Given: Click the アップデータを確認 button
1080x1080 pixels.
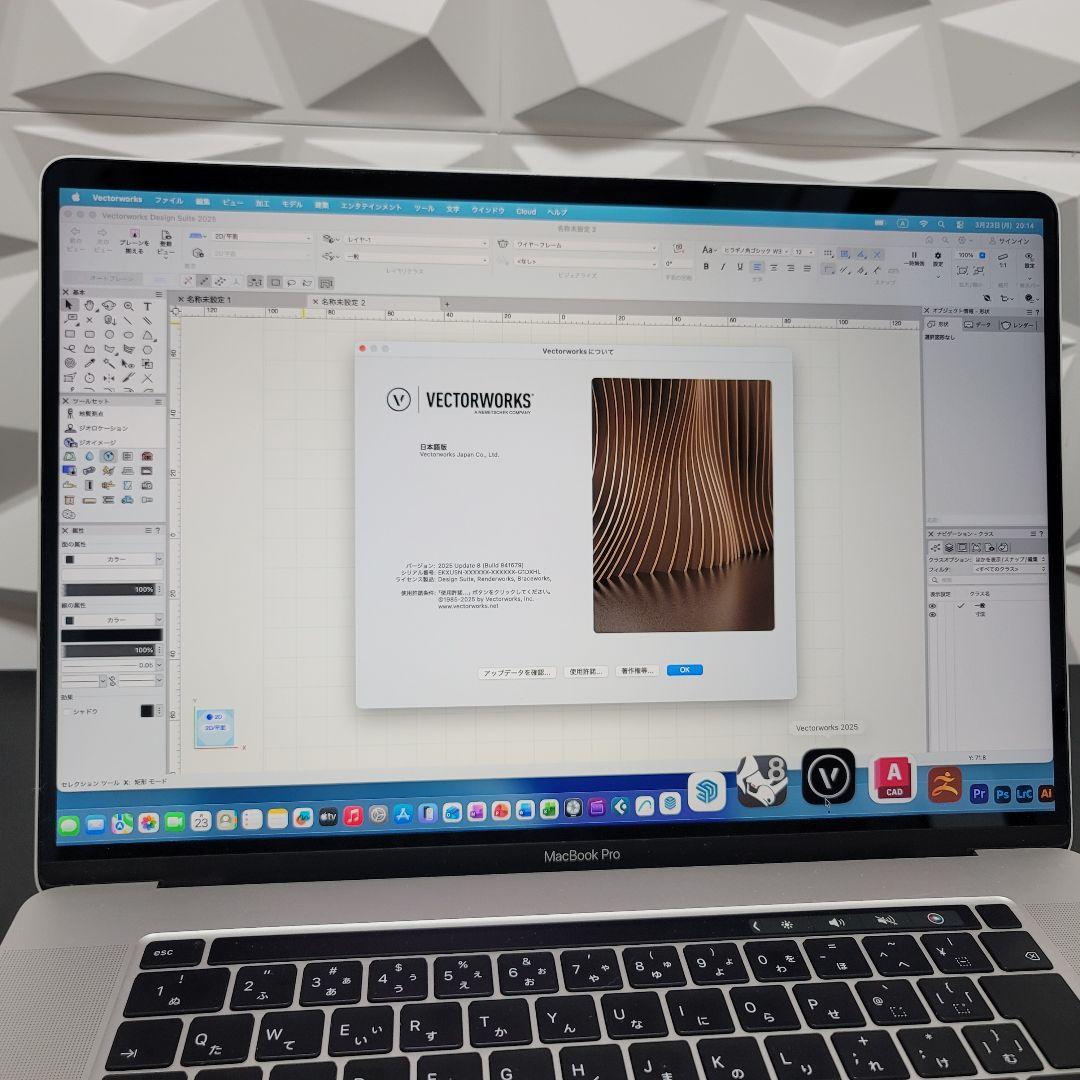Looking at the screenshot, I should (517, 673).
